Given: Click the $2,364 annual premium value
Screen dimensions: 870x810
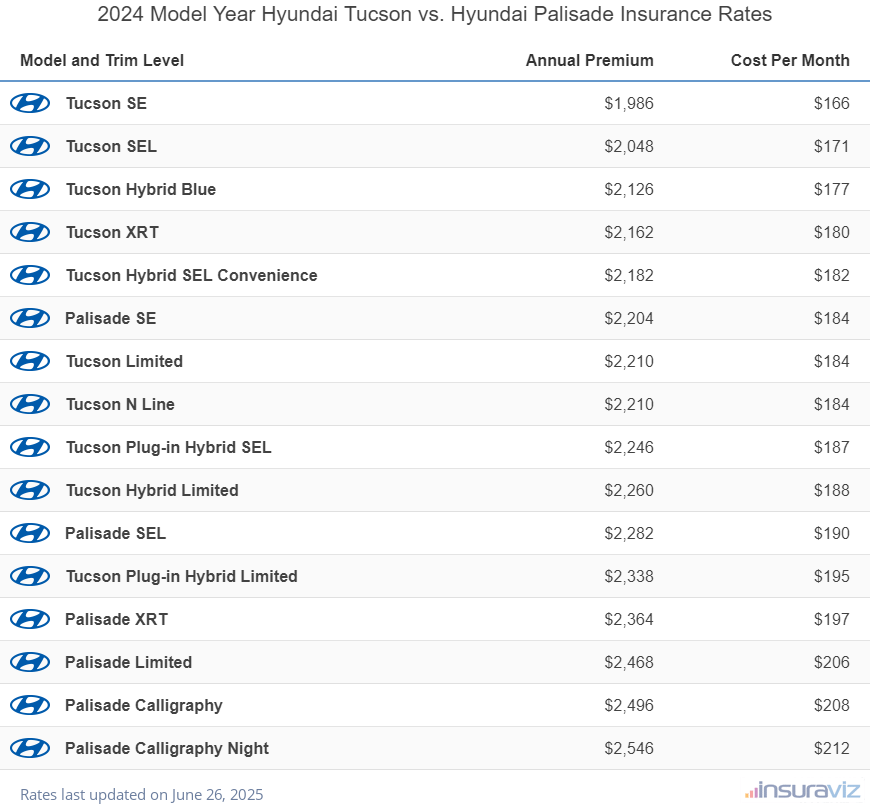Looking at the screenshot, I should (629, 619).
